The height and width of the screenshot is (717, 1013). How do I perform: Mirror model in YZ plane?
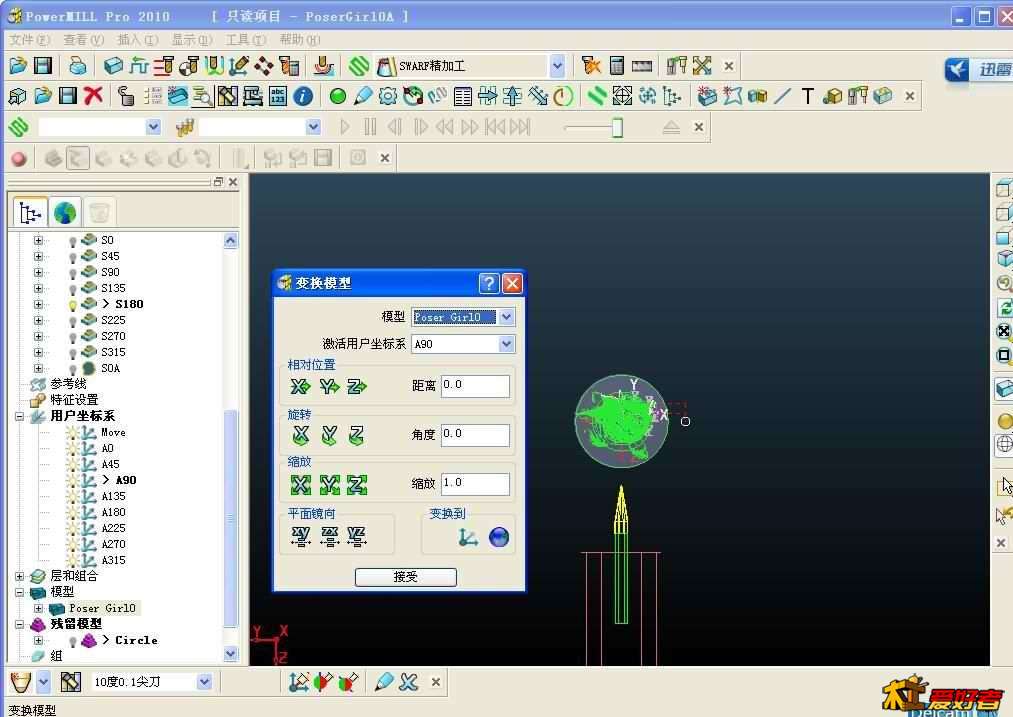coord(357,536)
